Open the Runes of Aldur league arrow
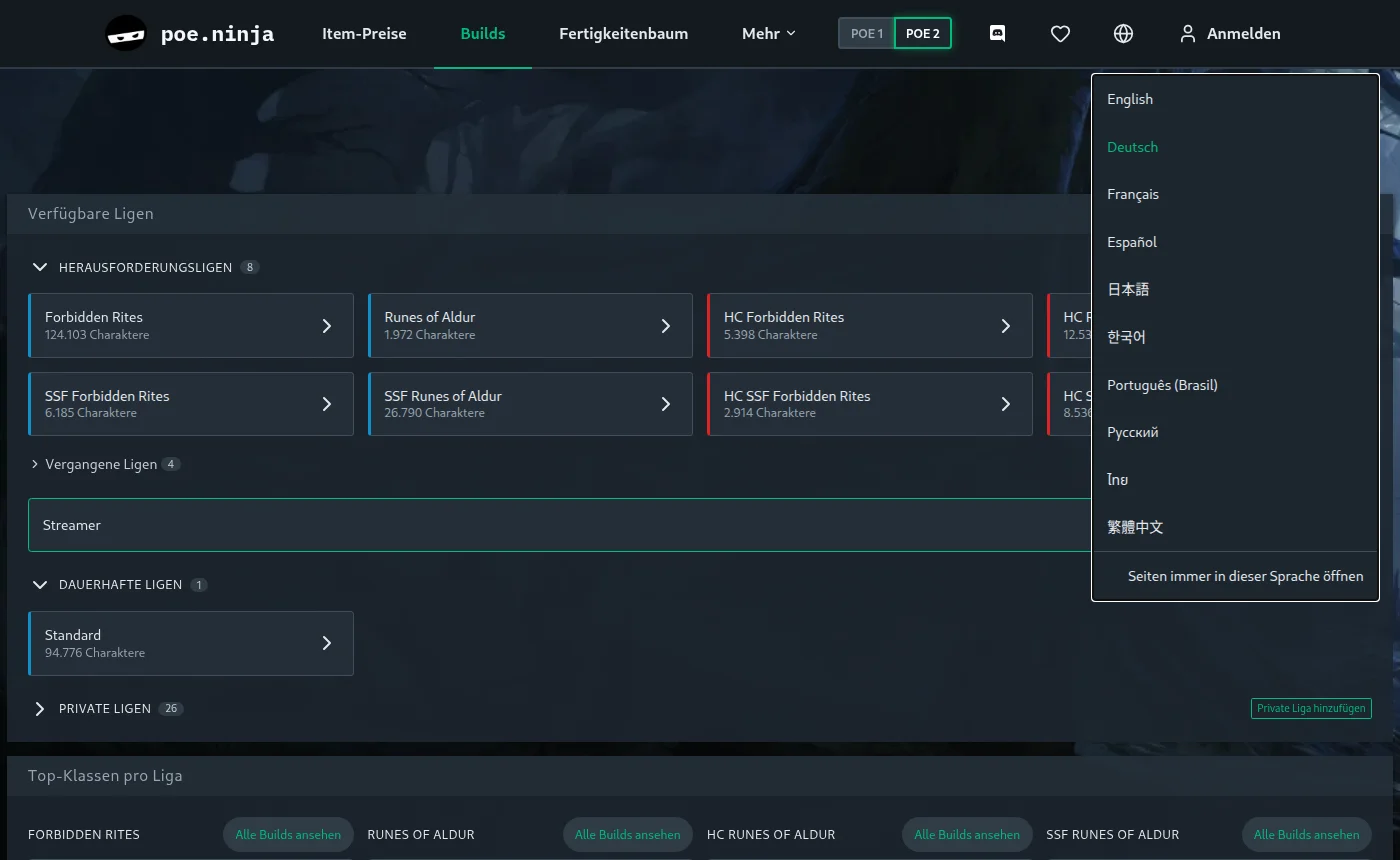The height and width of the screenshot is (860, 1400). [x=666, y=326]
